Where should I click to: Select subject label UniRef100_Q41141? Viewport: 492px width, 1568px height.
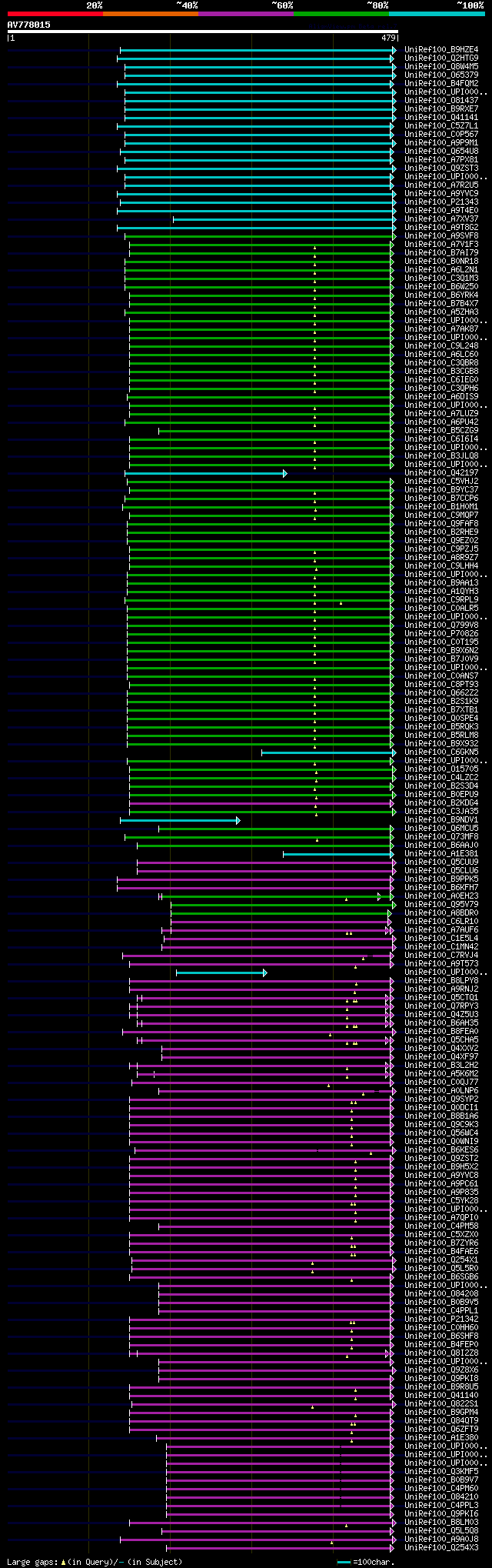pos(441,118)
